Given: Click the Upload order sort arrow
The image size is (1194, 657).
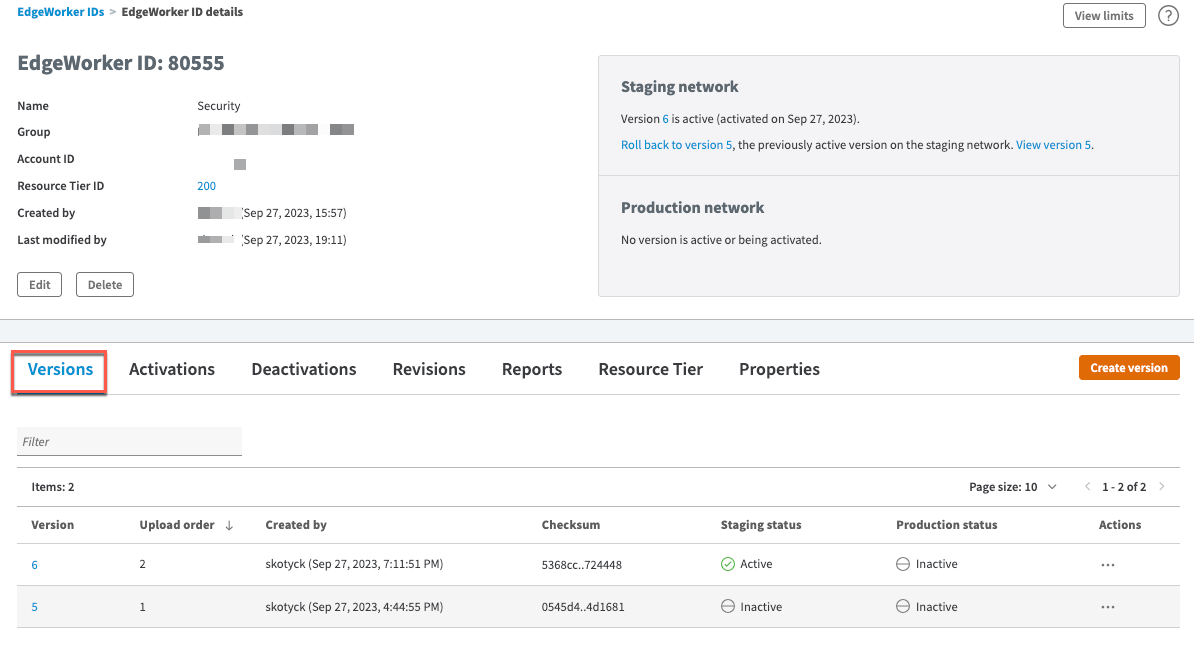Looking at the screenshot, I should click(x=229, y=525).
